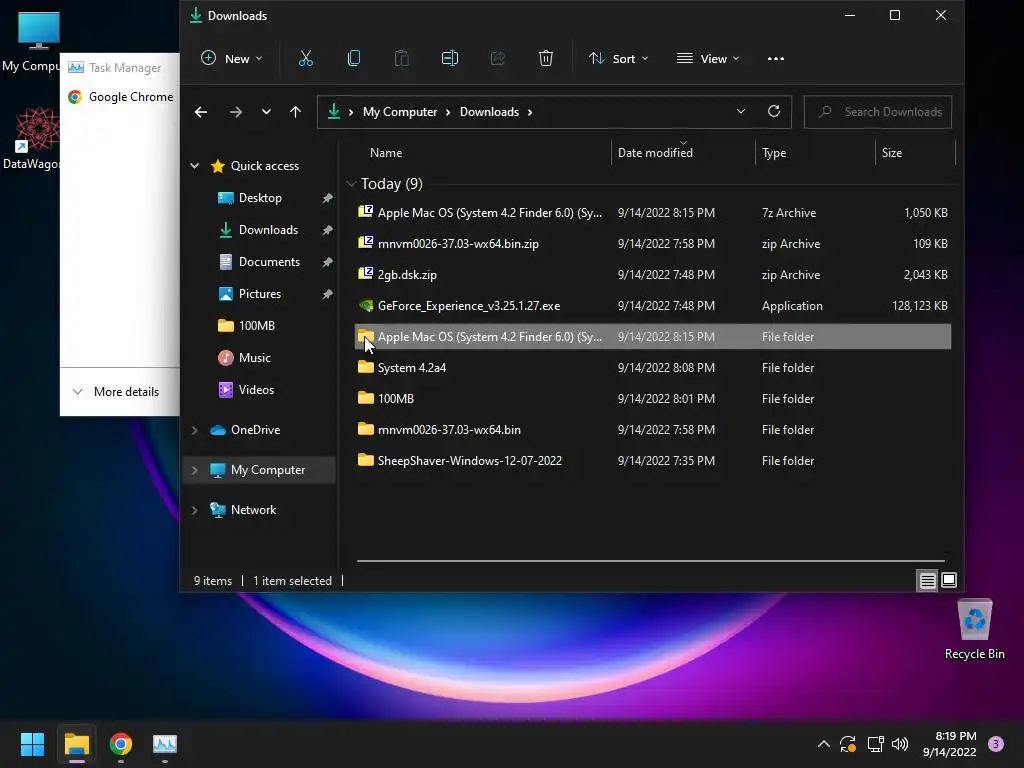This screenshot has width=1024, height=768.
Task: Select the mnvm0026-37.03-wx64.bin.zip archive
Action: click(652, 244)
